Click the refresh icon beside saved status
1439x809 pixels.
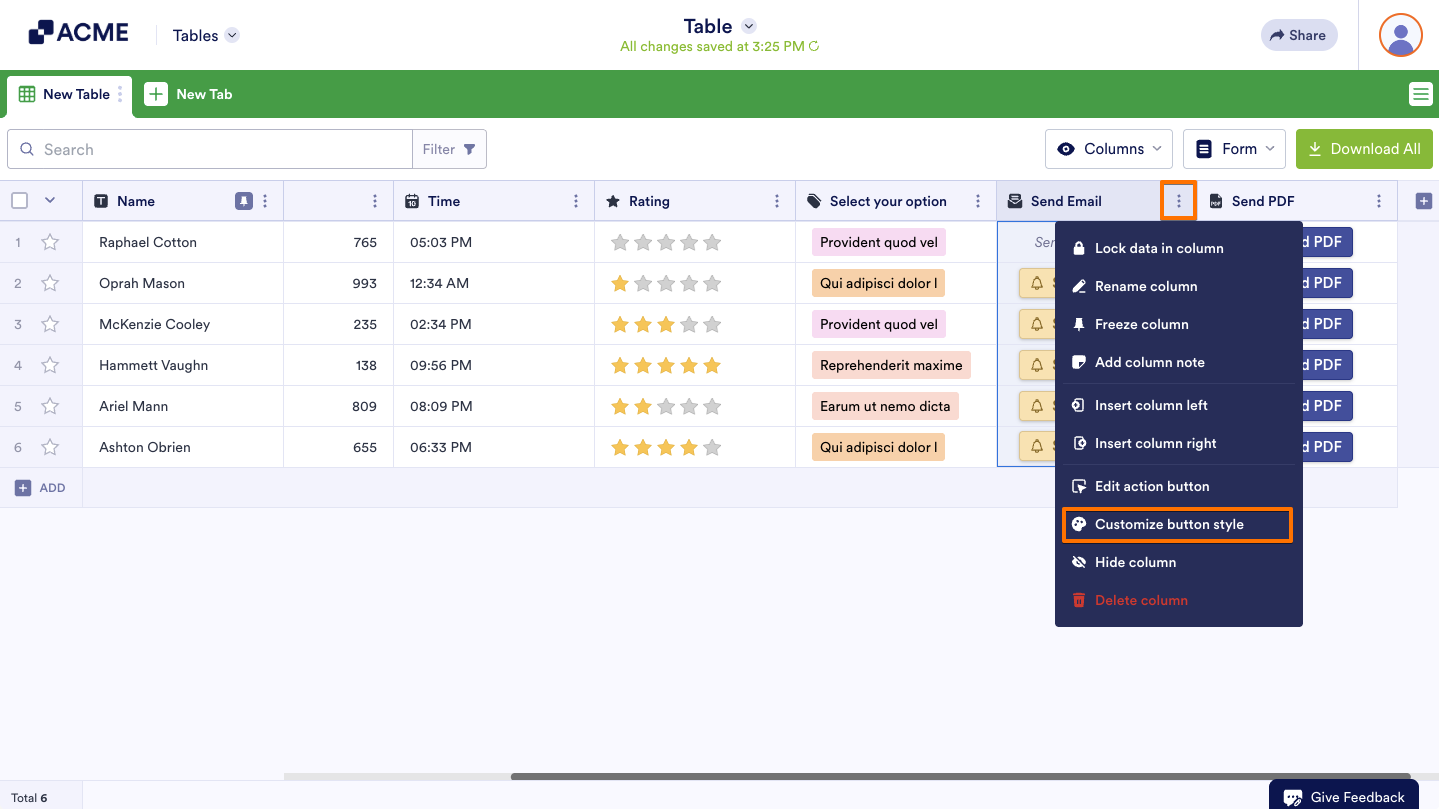tap(814, 46)
